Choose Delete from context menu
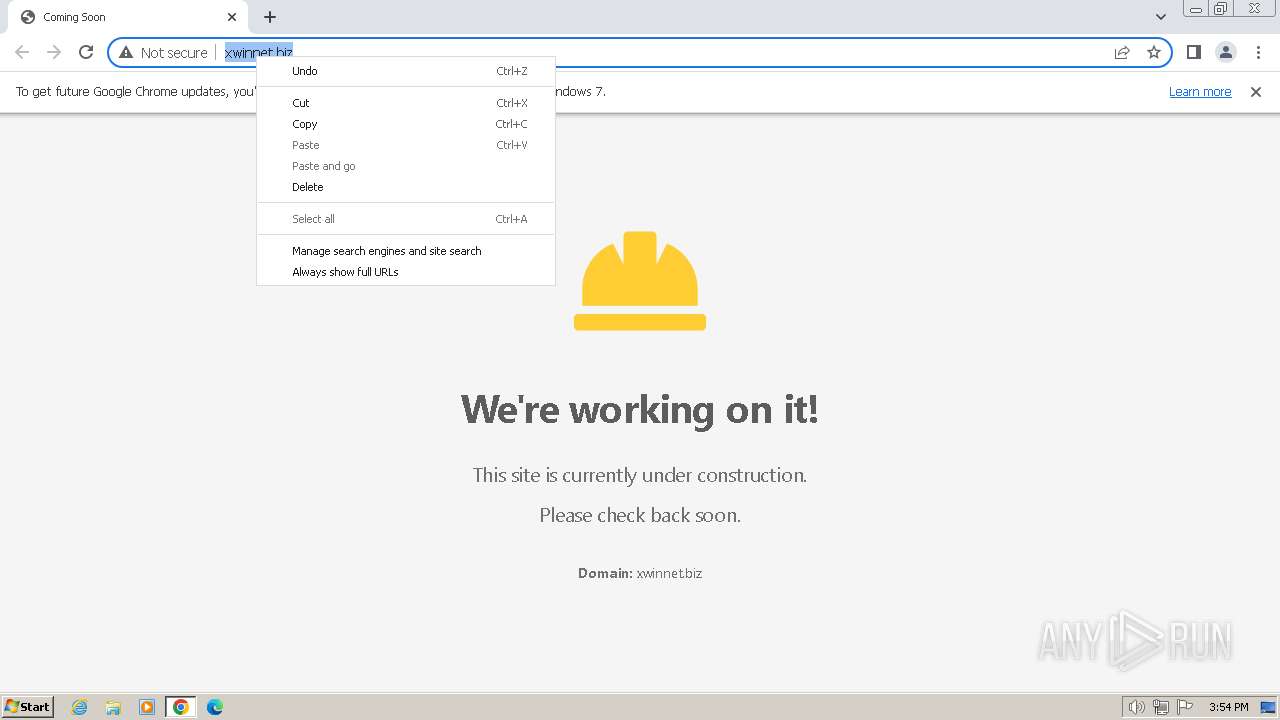Image resolution: width=1280 pixels, height=720 pixels. (x=406, y=187)
